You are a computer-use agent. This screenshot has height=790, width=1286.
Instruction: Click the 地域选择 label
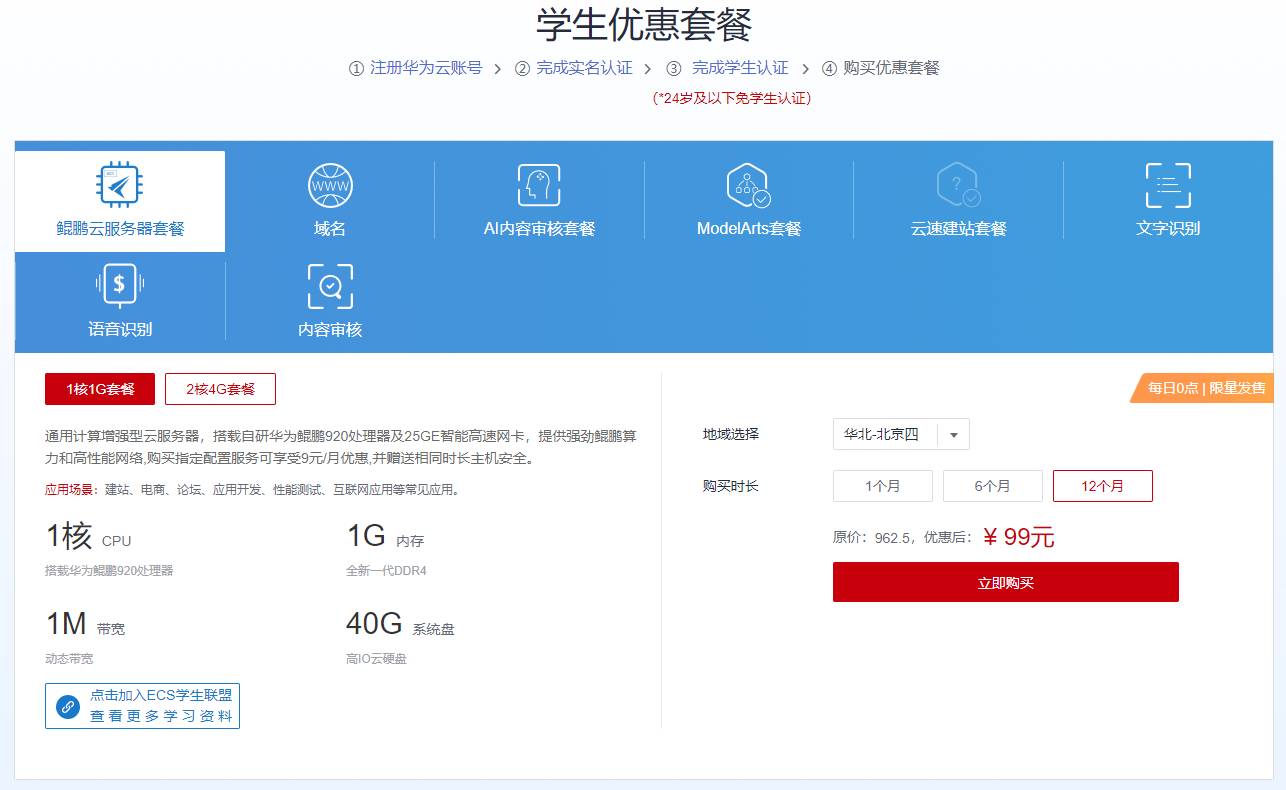(x=731, y=434)
